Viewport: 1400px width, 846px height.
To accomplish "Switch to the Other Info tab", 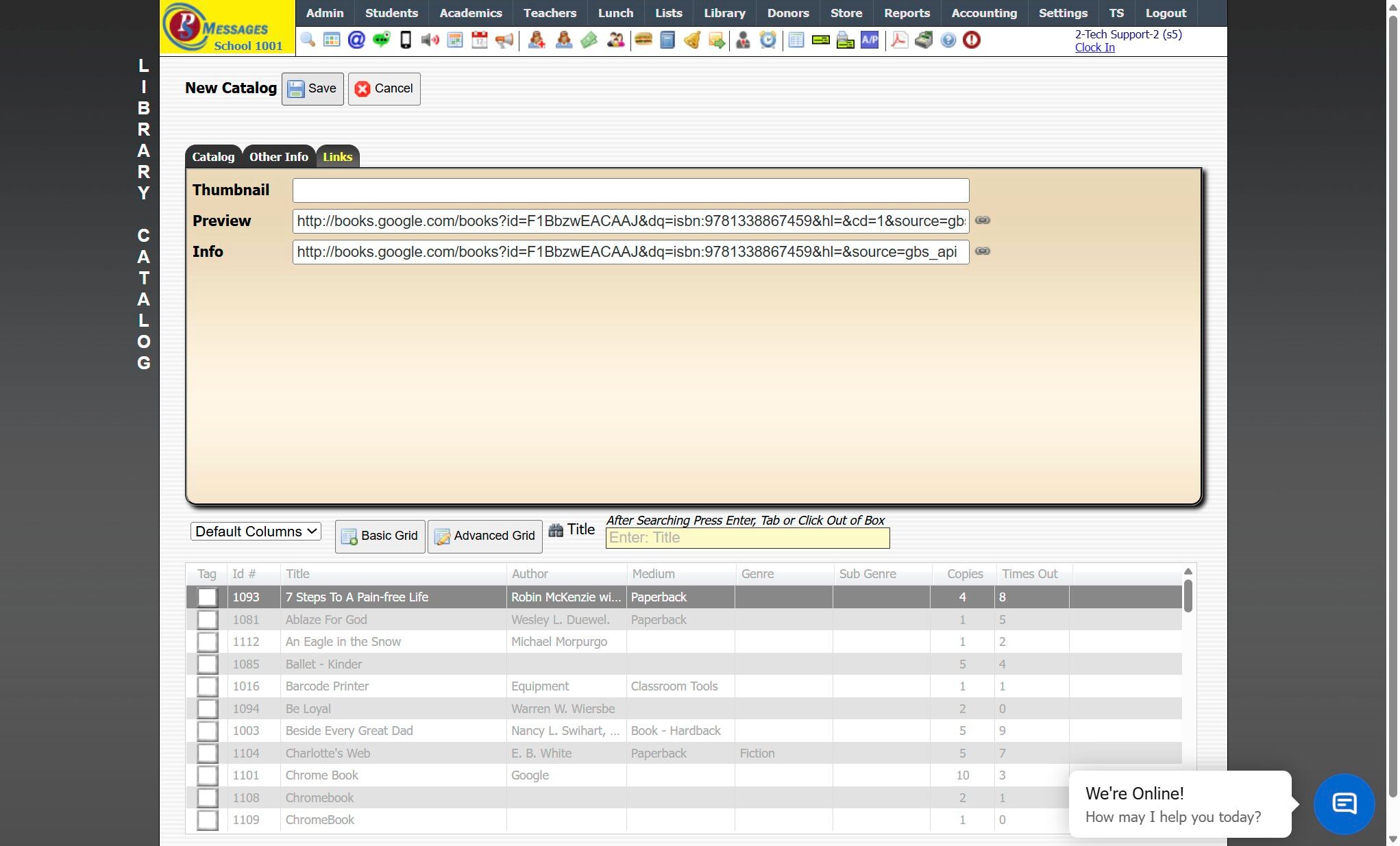I will point(278,157).
